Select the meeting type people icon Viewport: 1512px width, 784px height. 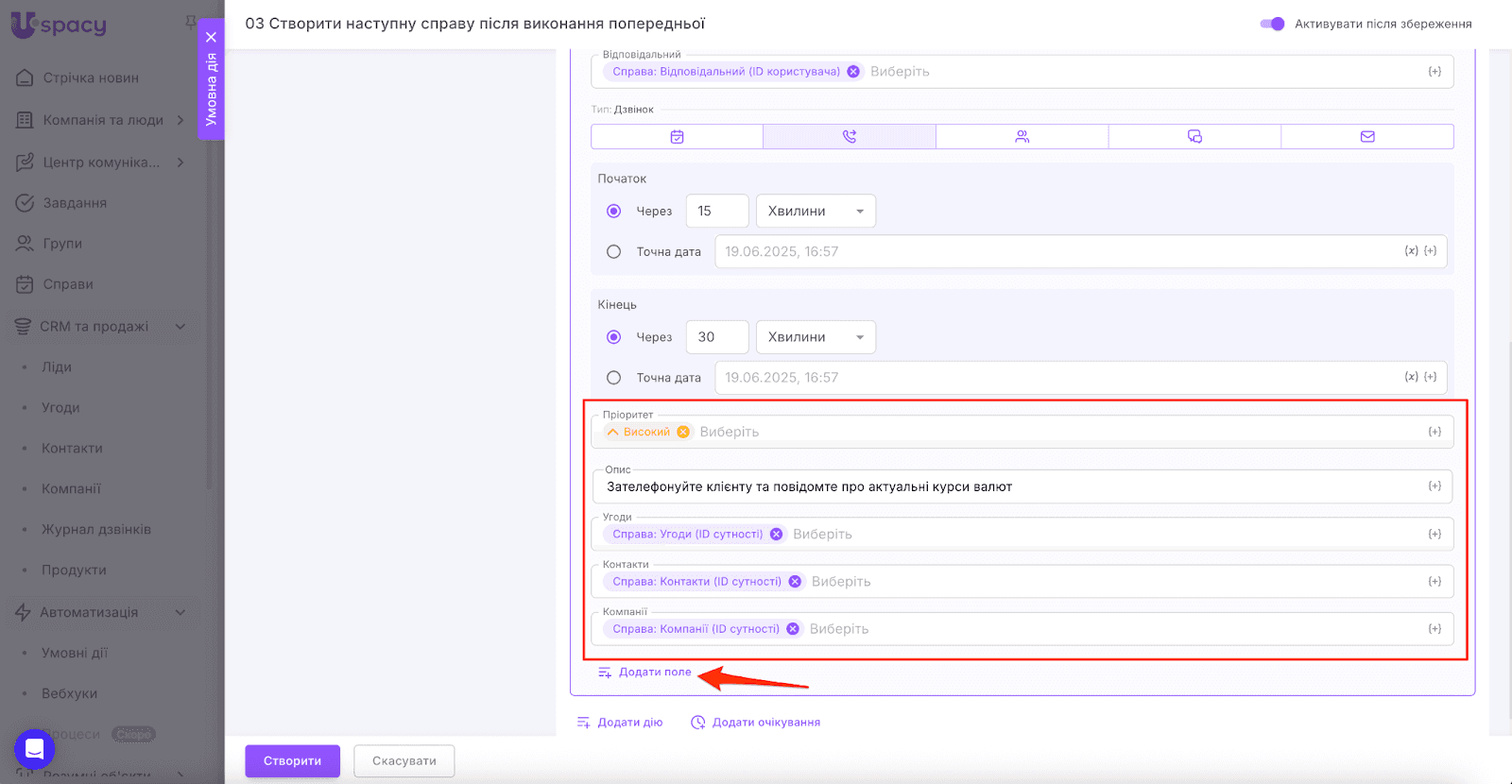(1022, 137)
